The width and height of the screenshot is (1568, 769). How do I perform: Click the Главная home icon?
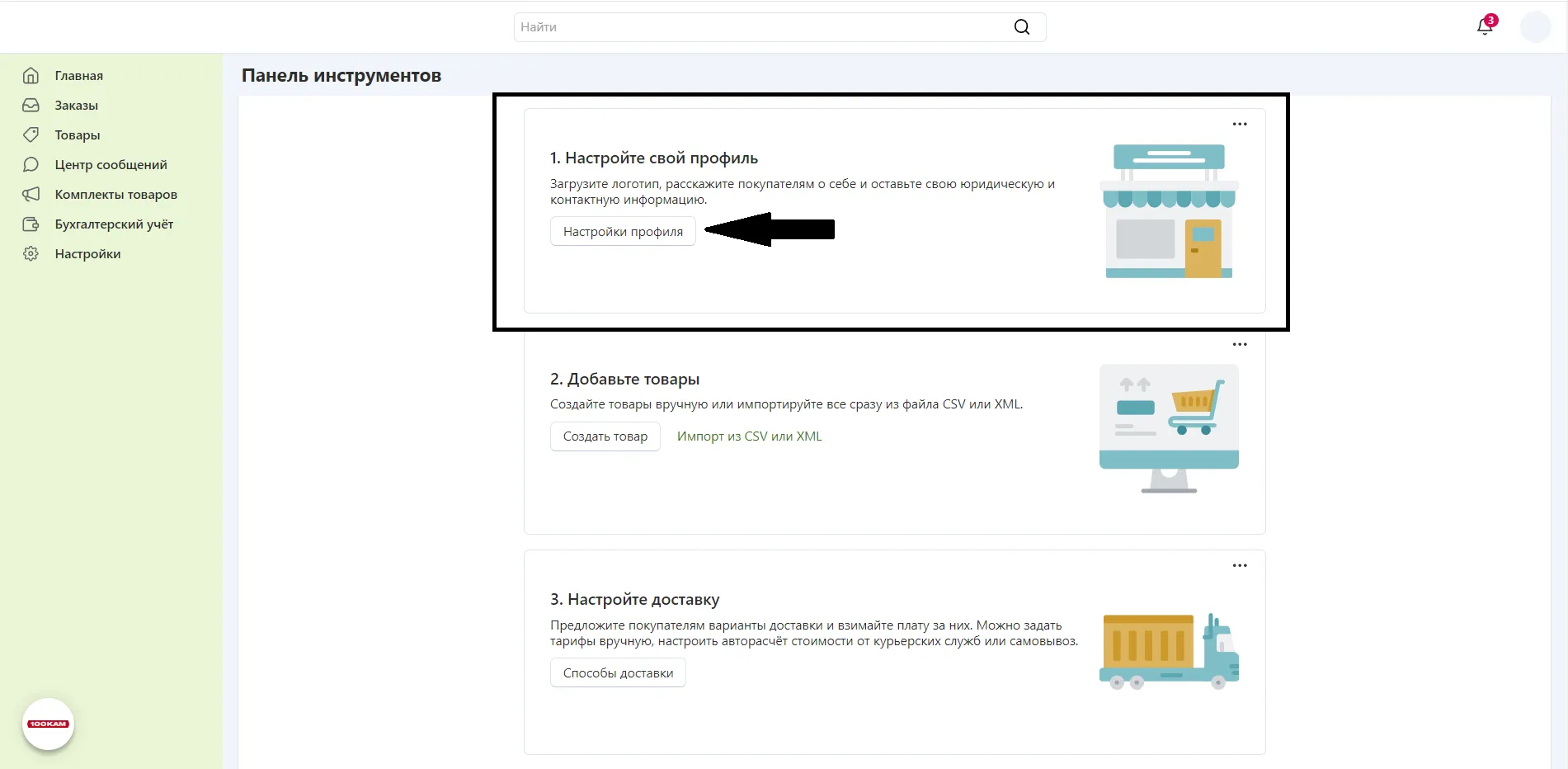(x=31, y=76)
